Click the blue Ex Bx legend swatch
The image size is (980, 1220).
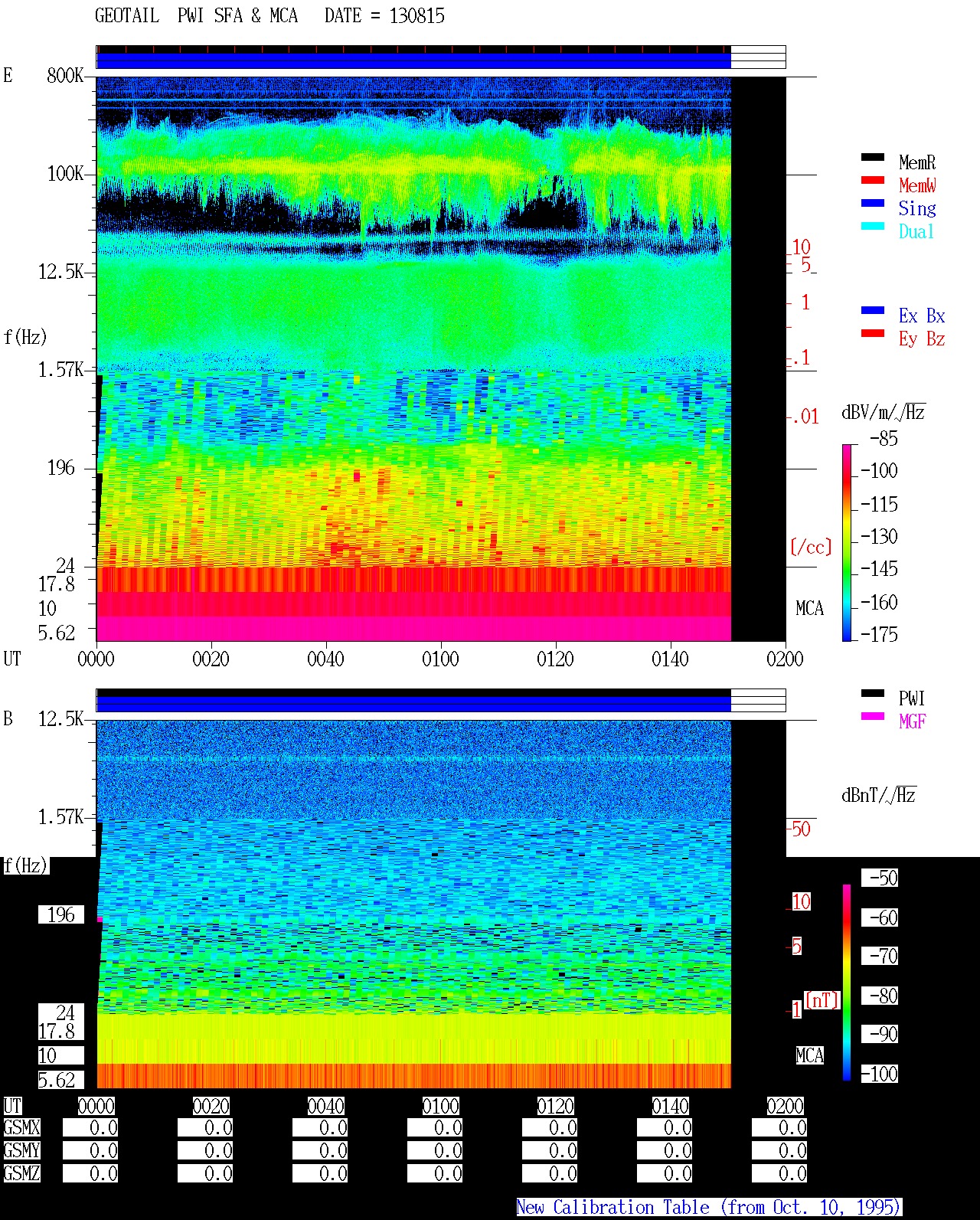pos(873,310)
